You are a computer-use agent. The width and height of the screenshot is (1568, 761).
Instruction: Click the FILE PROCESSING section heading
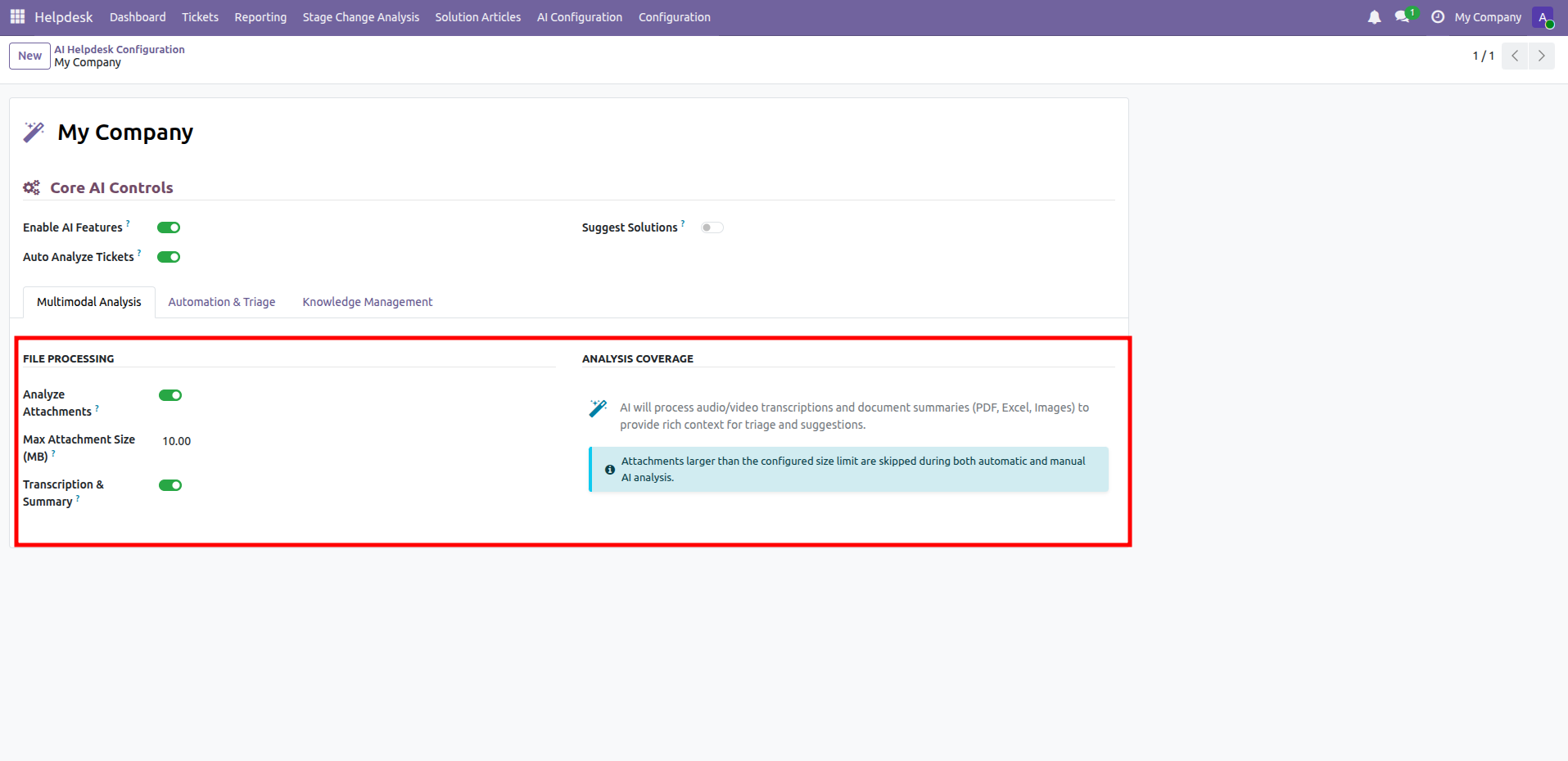[69, 358]
